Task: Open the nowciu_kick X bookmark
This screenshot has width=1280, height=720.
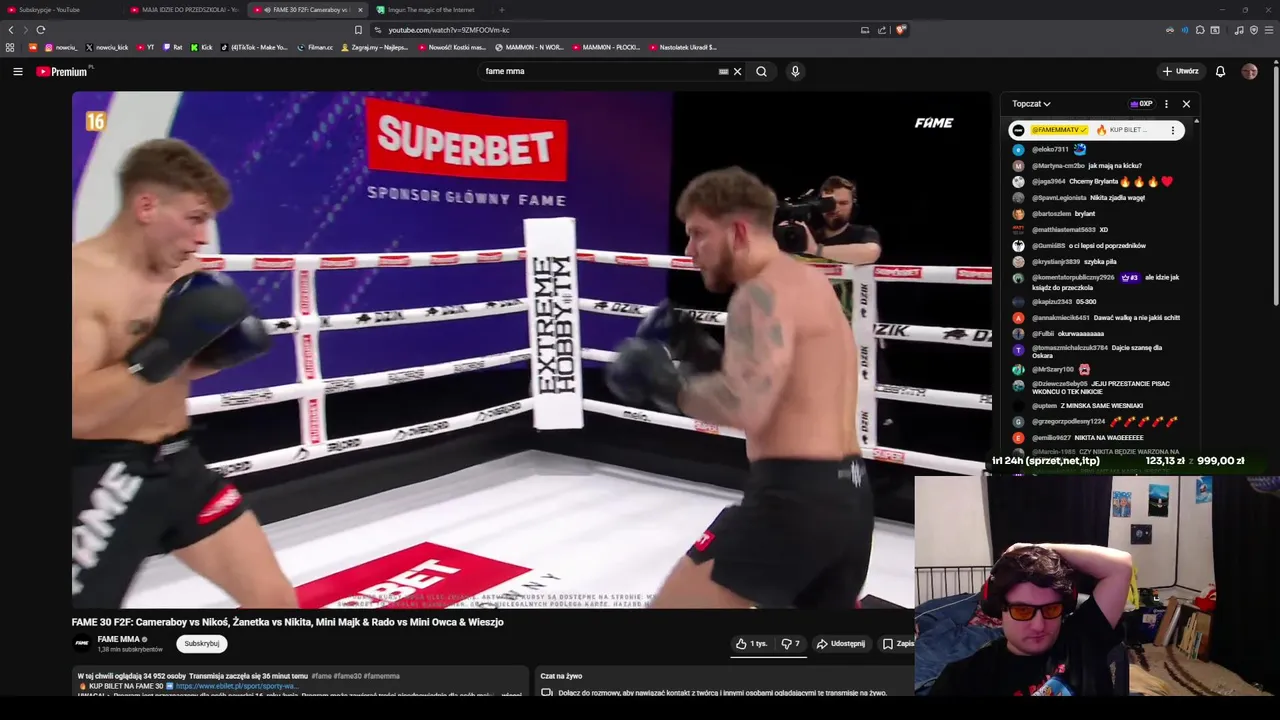Action: tap(107, 47)
